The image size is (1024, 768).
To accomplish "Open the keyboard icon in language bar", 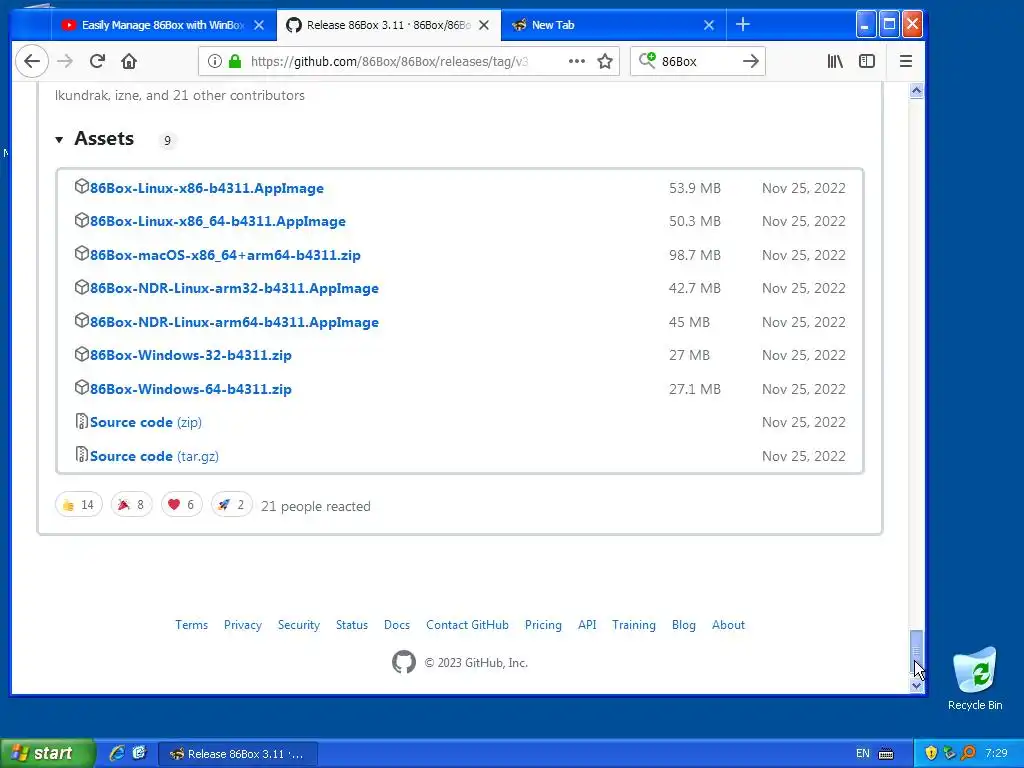I will (886, 754).
